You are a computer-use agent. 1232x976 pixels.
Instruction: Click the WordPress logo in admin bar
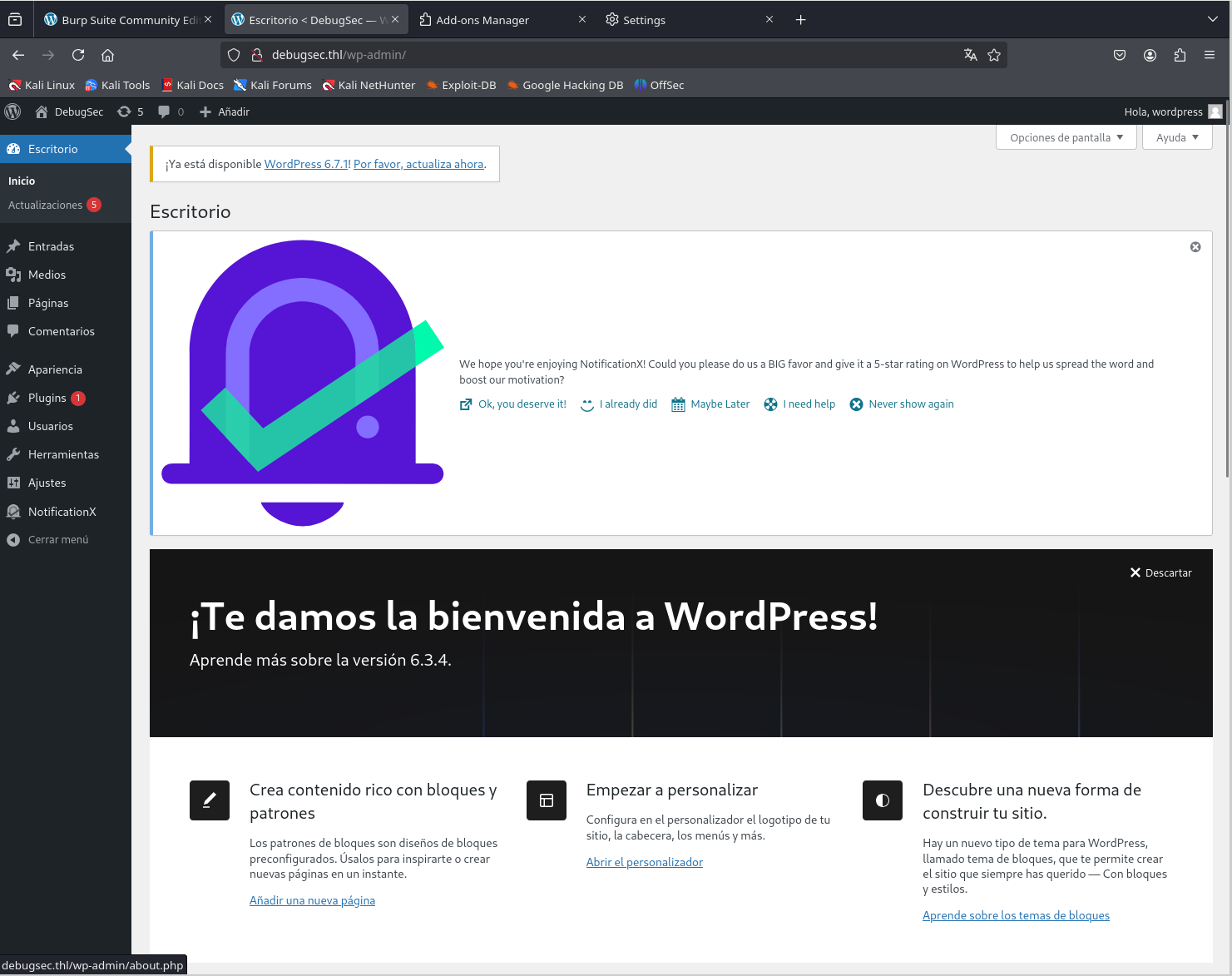12,111
